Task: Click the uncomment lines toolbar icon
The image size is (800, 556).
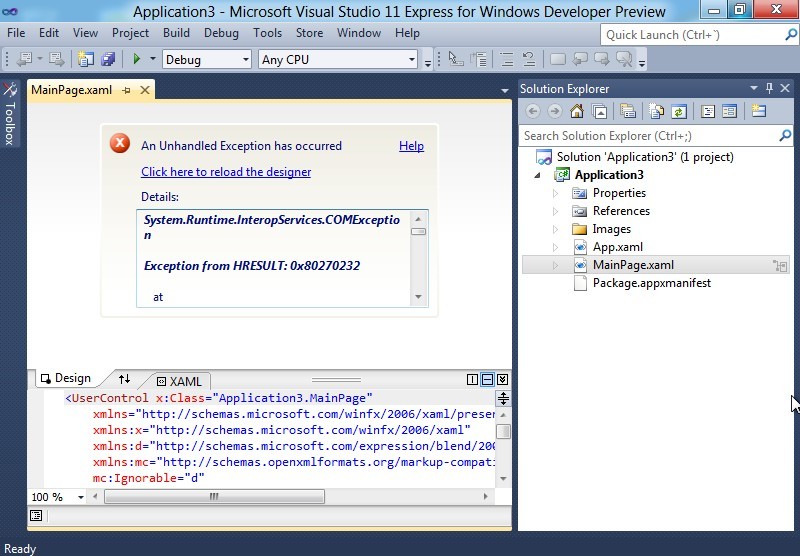Action: (529, 59)
